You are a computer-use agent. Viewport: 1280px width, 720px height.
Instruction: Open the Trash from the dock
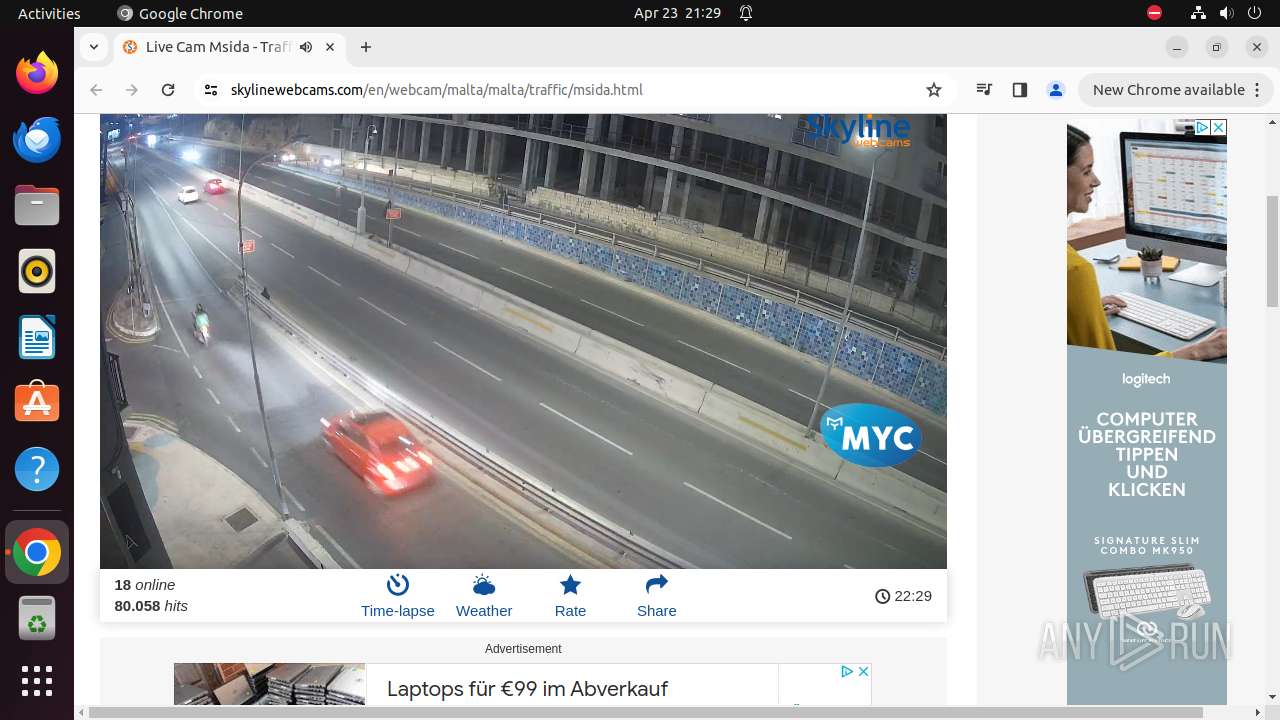[37, 619]
